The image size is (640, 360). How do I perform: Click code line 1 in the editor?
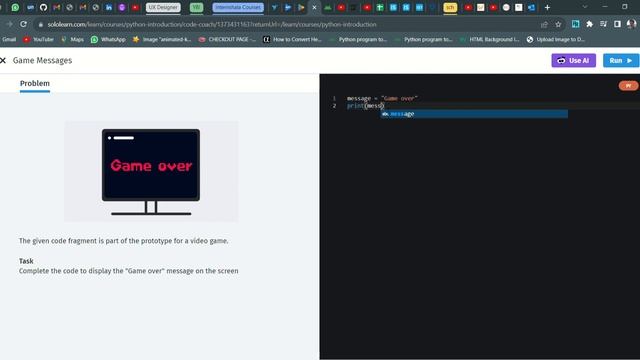click(382, 98)
